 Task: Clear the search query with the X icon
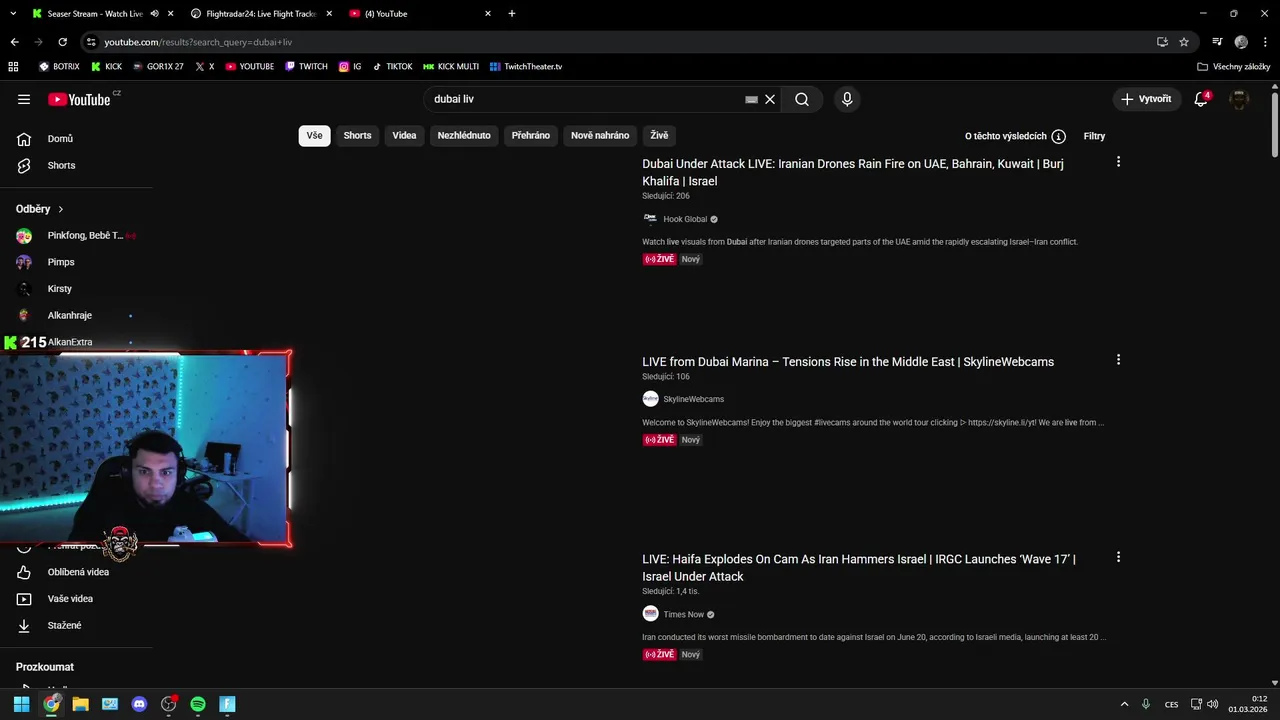pyautogui.click(x=770, y=99)
